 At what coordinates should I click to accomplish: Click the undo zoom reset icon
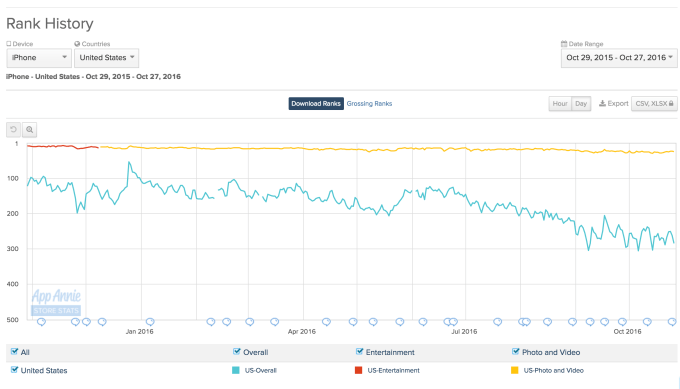(13, 129)
